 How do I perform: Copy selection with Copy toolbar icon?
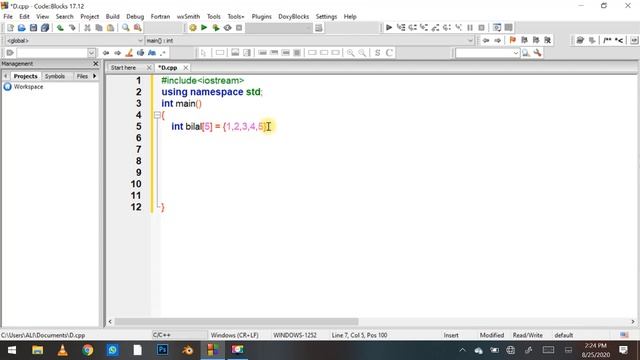click(x=99, y=28)
